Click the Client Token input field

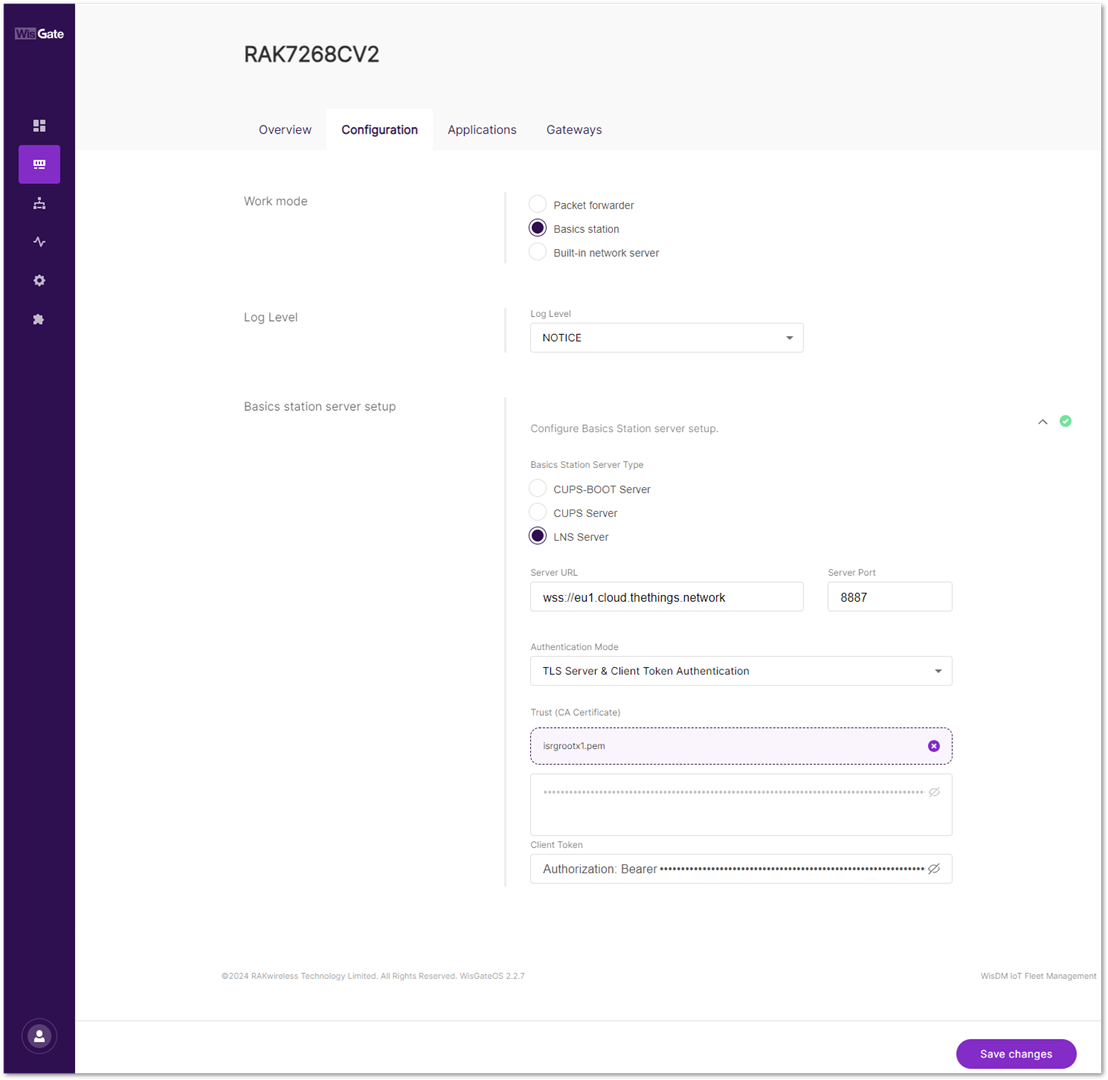pyautogui.click(x=741, y=869)
